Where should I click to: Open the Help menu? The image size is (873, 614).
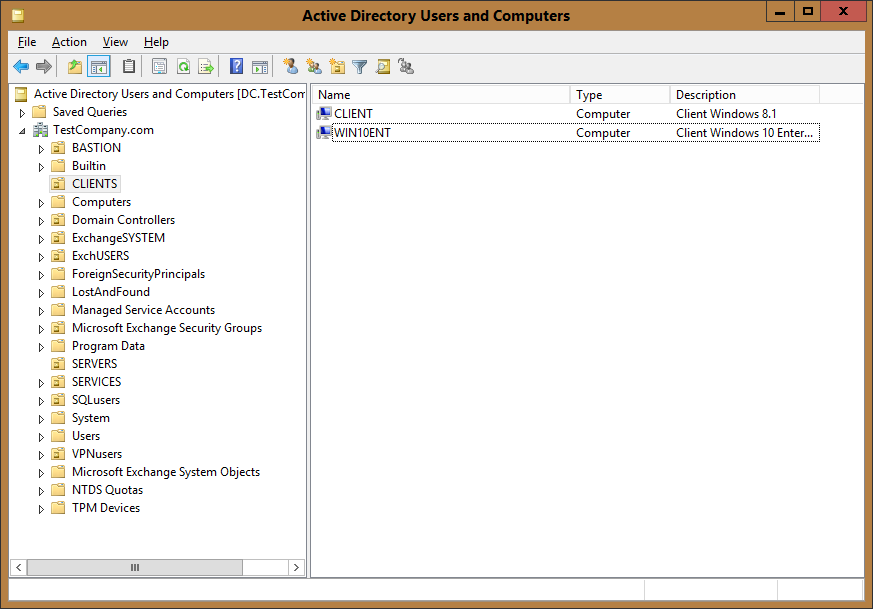[156, 42]
